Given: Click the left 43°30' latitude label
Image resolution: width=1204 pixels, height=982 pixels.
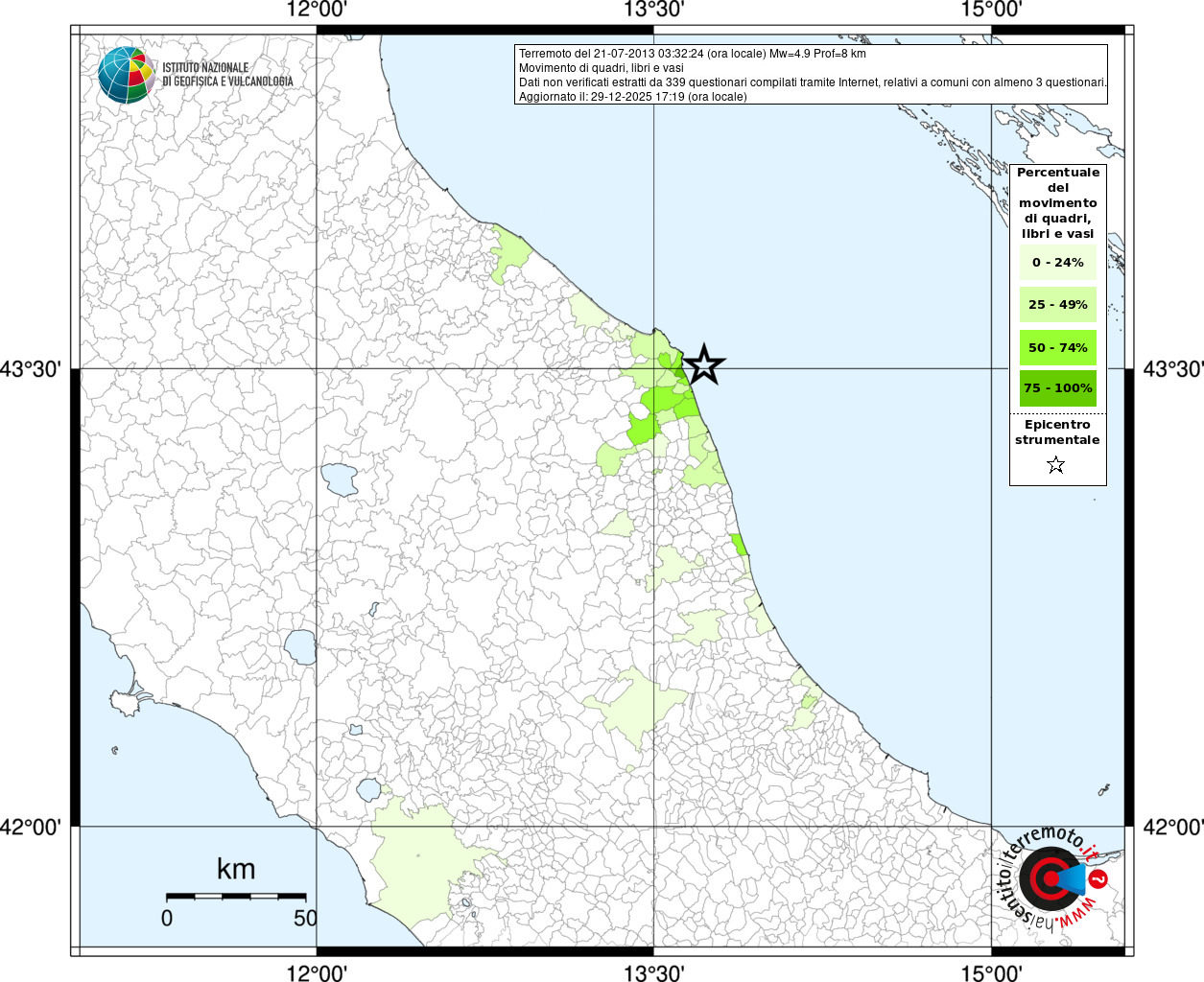Looking at the screenshot, I should click(31, 369).
